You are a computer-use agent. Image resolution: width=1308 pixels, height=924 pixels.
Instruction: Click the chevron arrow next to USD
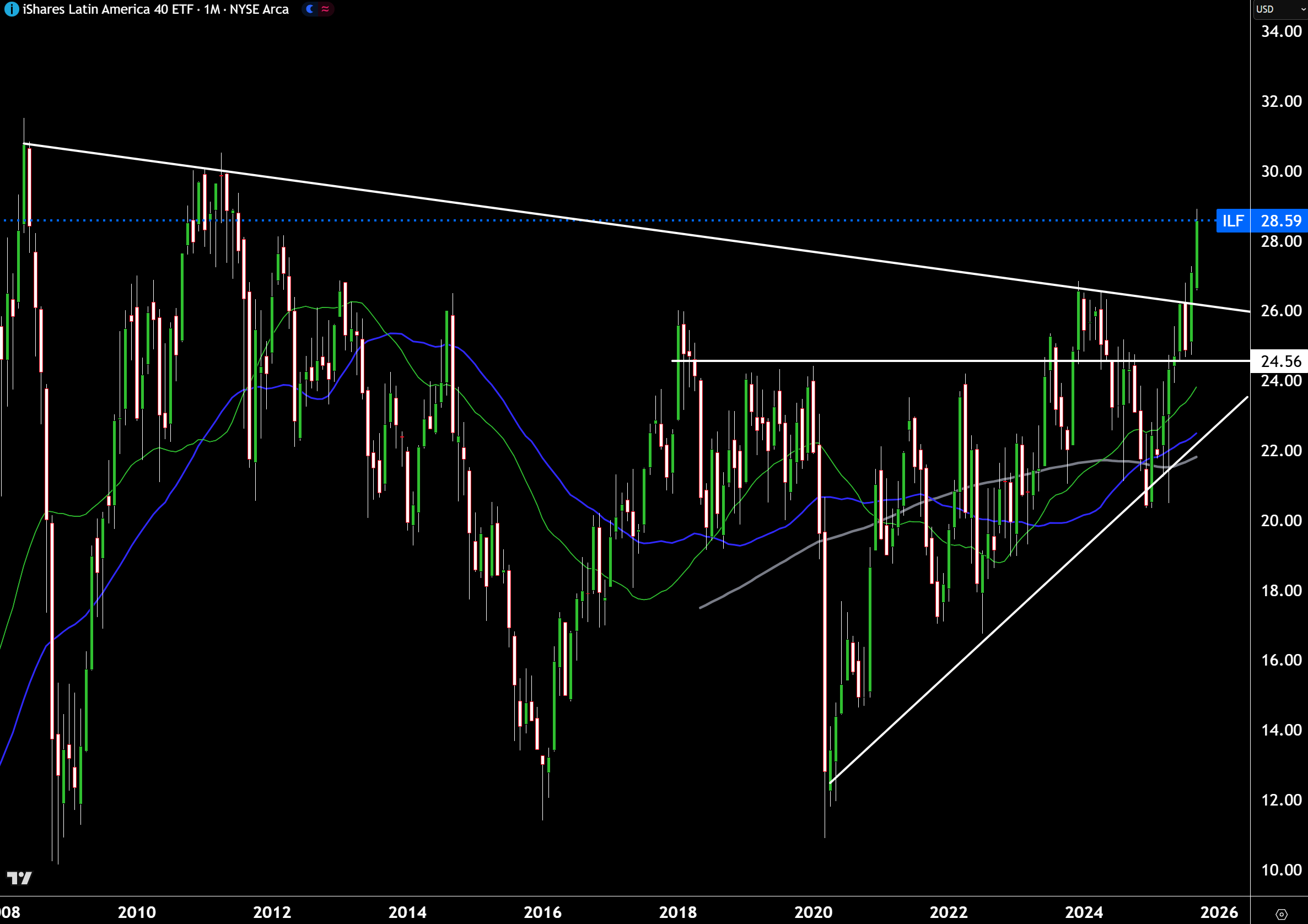click(1304, 9)
